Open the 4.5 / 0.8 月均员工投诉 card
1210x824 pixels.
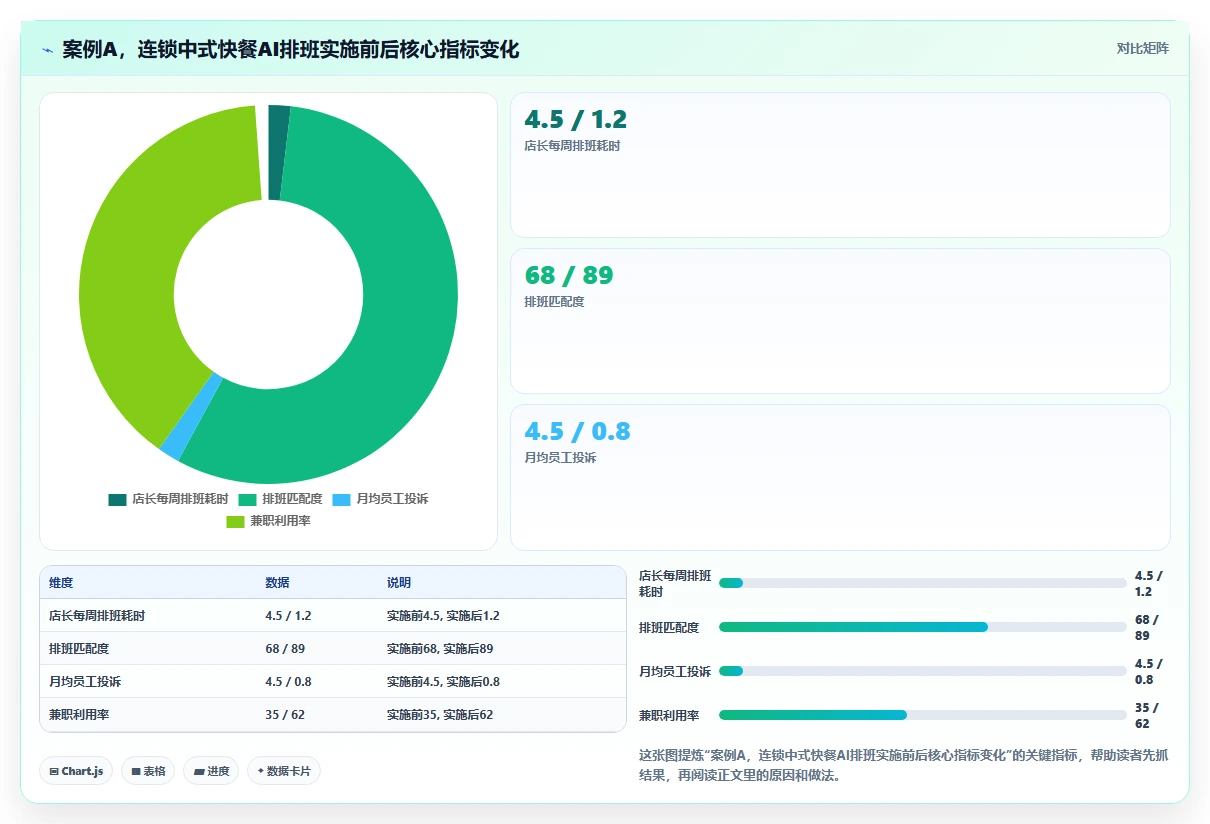(x=840, y=477)
